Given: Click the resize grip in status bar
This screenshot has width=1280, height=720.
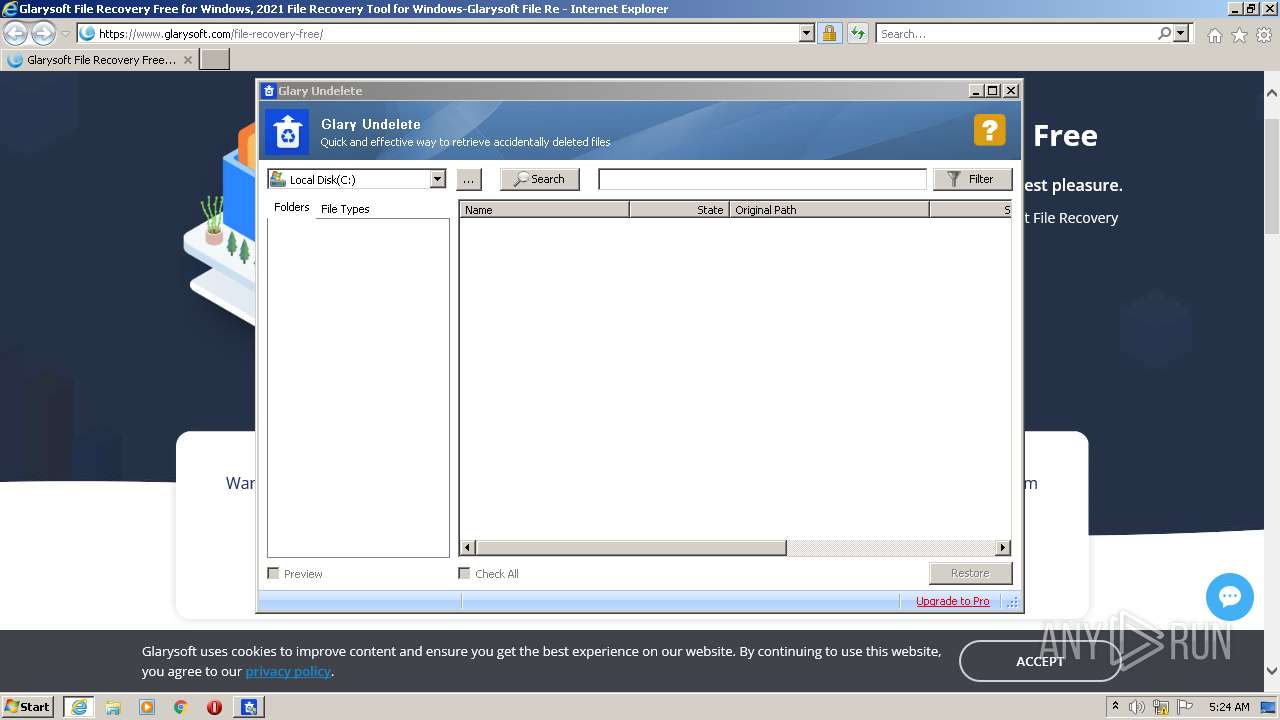Looking at the screenshot, I should (1012, 602).
